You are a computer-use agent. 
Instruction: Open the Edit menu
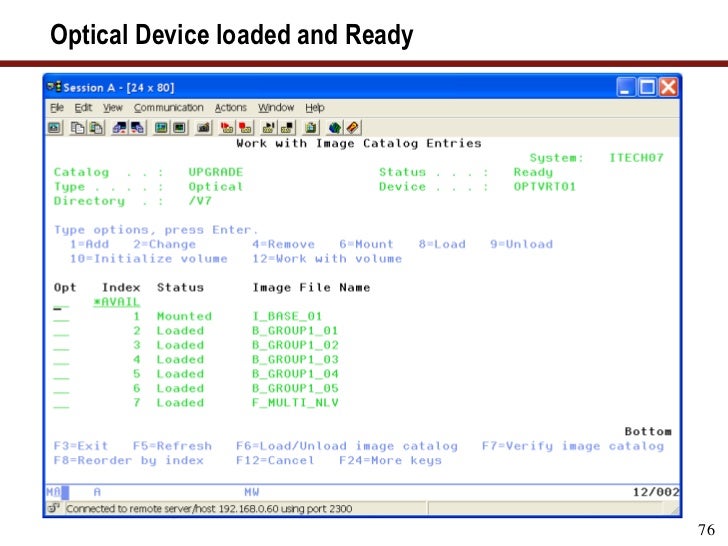(83, 108)
